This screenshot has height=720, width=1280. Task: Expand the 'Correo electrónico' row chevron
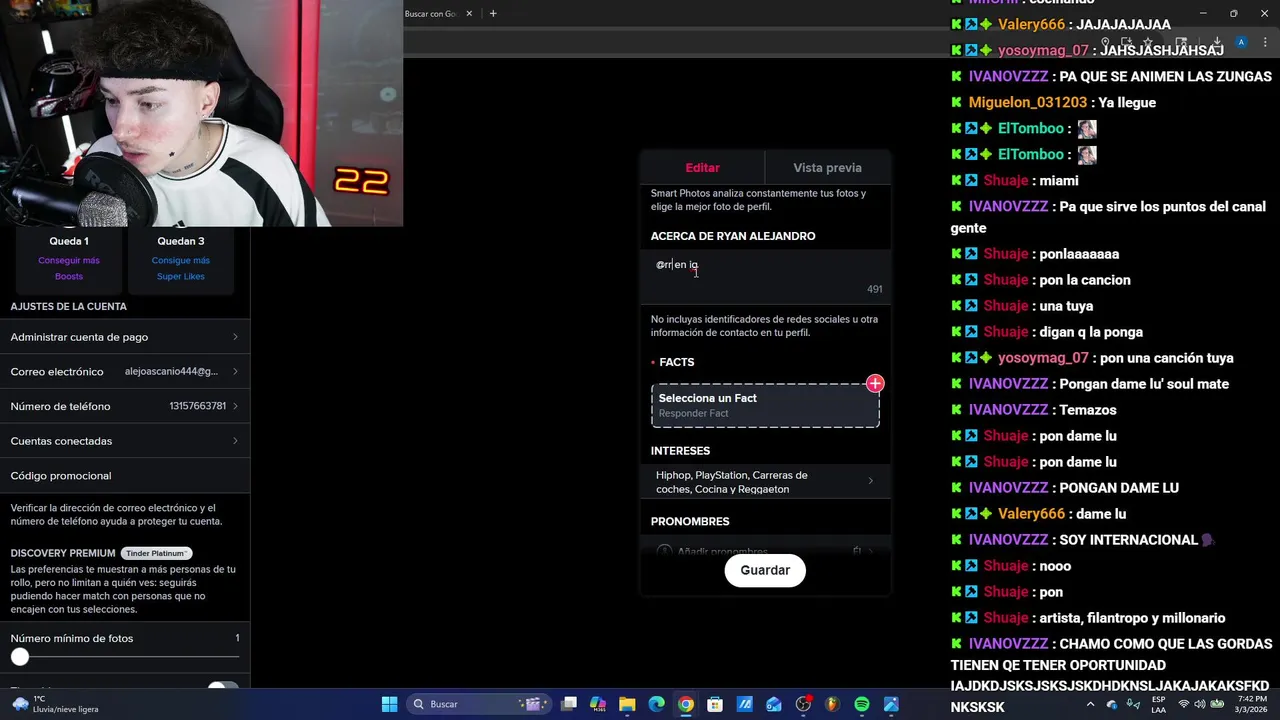click(235, 371)
